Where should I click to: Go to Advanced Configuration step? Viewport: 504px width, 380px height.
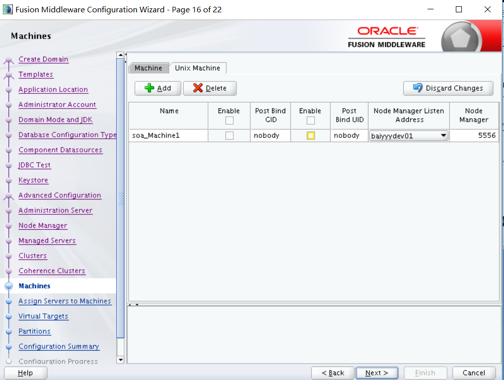[x=60, y=195]
